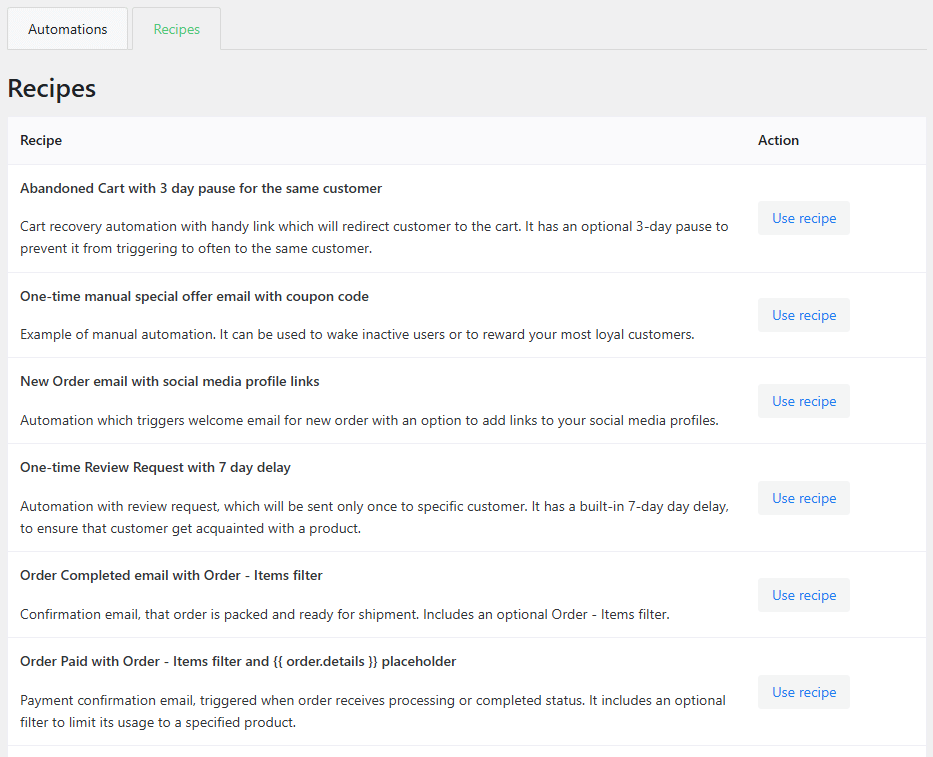Viewport: 933px width, 757px height.
Task: Use the Order Paid recipe
Action: pyautogui.click(x=803, y=692)
